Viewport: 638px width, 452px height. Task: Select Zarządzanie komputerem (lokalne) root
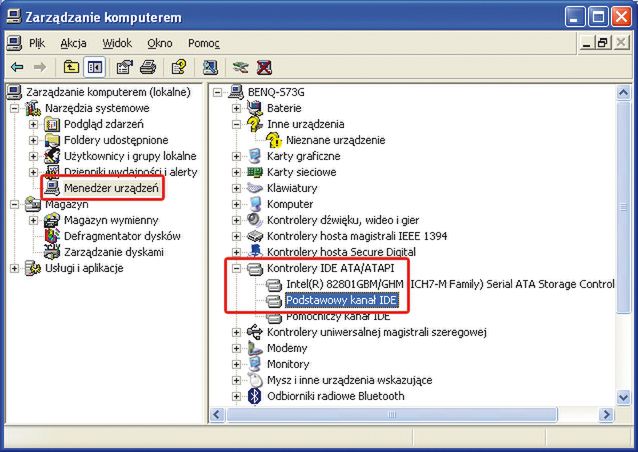pyautogui.click(x=108, y=92)
